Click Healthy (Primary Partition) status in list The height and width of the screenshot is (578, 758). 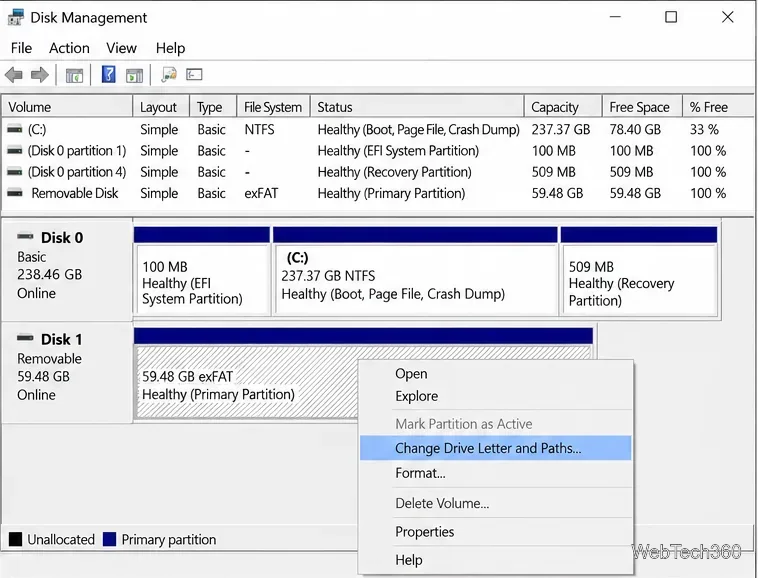(x=391, y=193)
